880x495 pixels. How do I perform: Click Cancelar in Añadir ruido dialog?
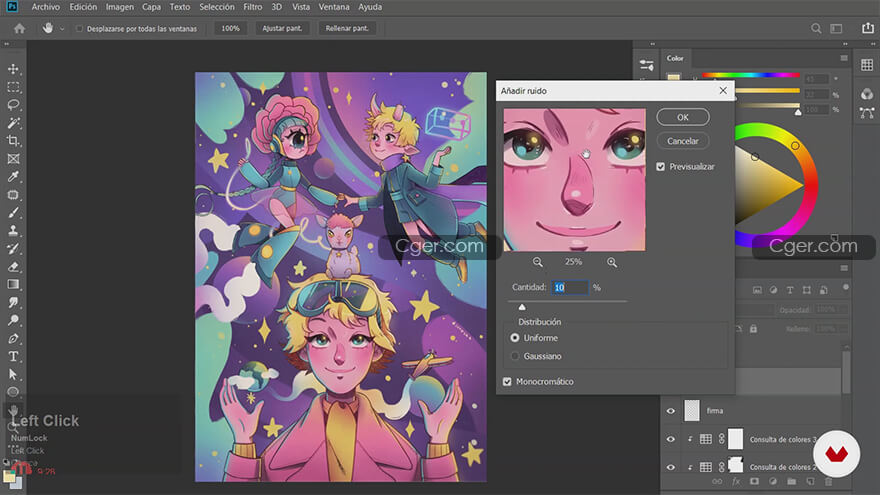pyautogui.click(x=682, y=141)
